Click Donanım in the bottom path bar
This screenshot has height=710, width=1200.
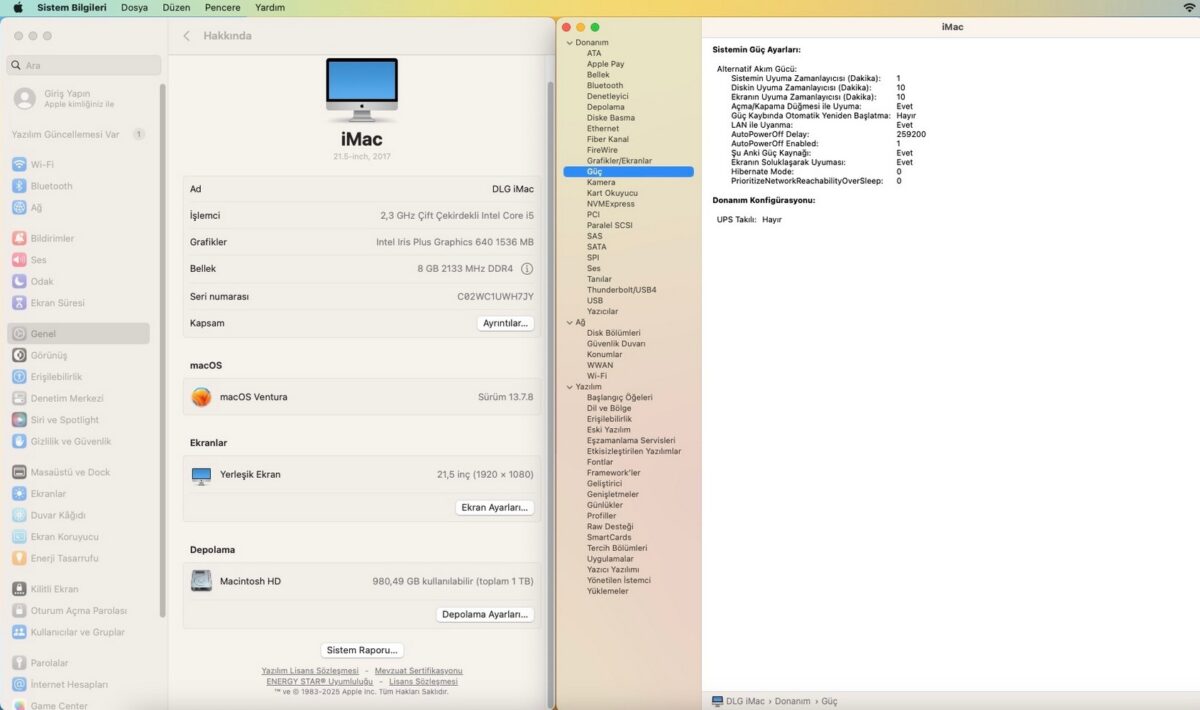[793, 702]
